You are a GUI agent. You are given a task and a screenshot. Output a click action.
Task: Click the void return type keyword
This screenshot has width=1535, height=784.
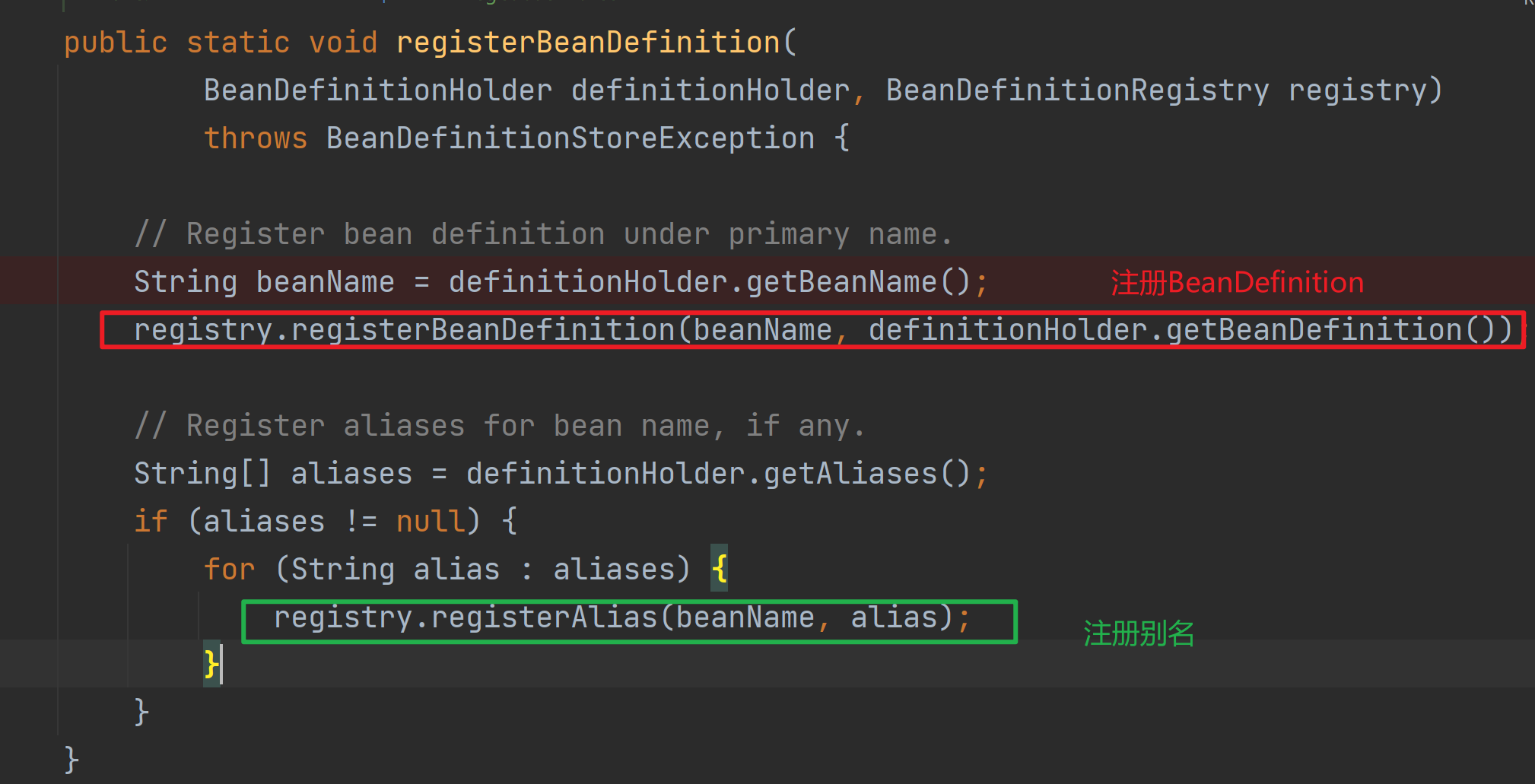point(343,43)
